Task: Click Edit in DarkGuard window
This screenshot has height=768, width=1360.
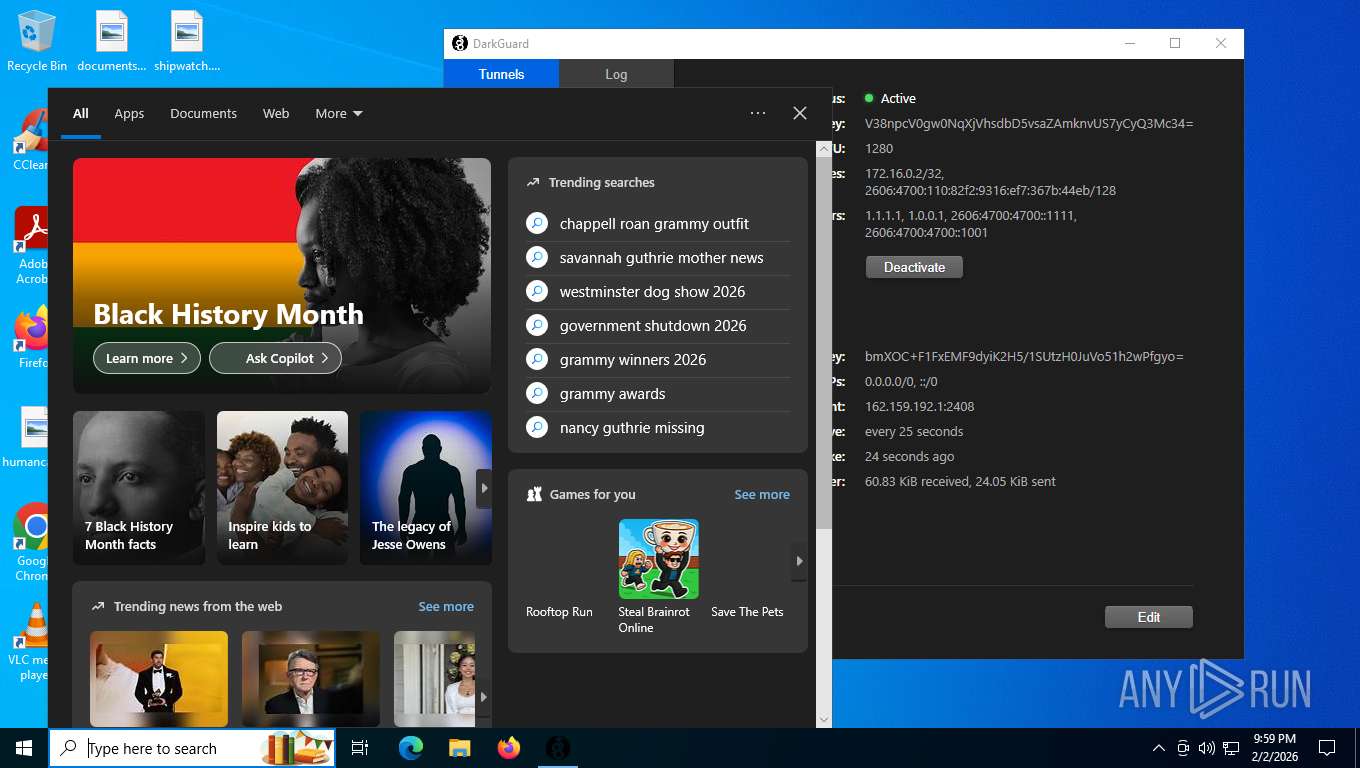Action: coord(1149,617)
